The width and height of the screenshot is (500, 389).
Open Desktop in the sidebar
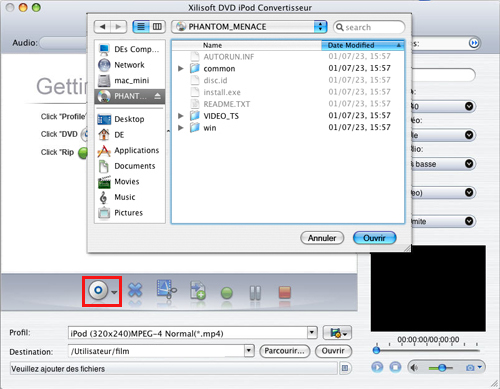(x=130, y=119)
